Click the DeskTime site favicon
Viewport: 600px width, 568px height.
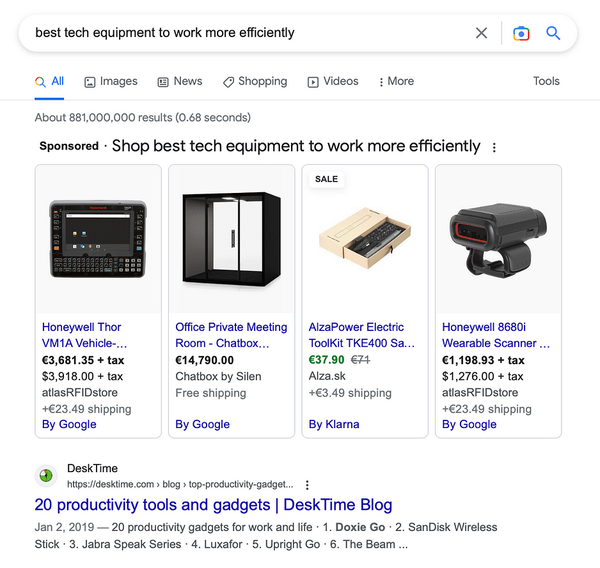pos(46,475)
